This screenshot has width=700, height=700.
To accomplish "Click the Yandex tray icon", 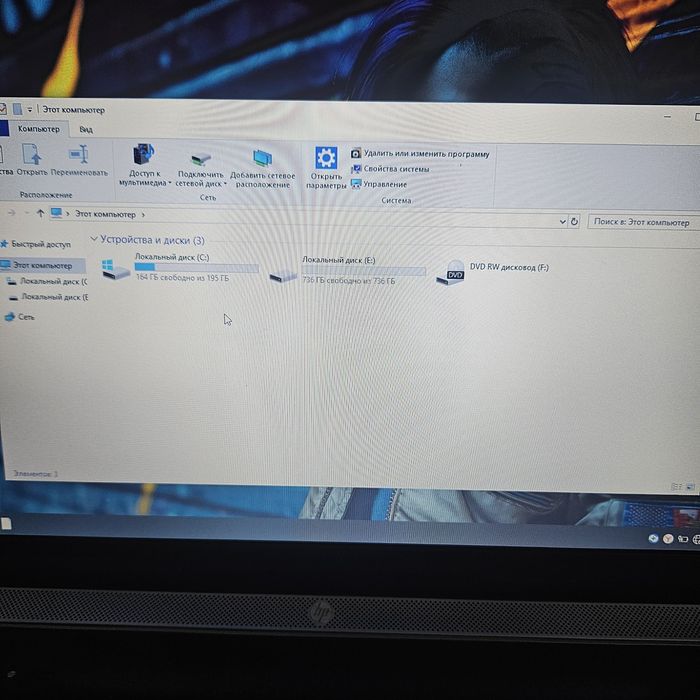I will coord(668,539).
